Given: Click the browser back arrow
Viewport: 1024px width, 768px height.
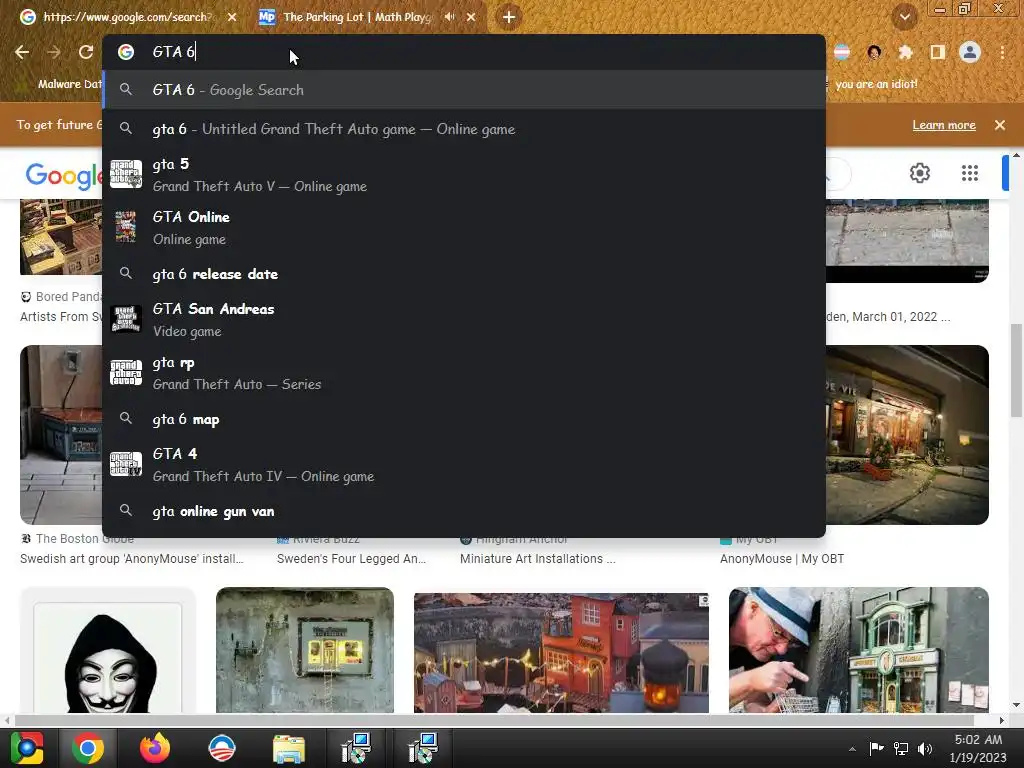Looking at the screenshot, I should 22,52.
